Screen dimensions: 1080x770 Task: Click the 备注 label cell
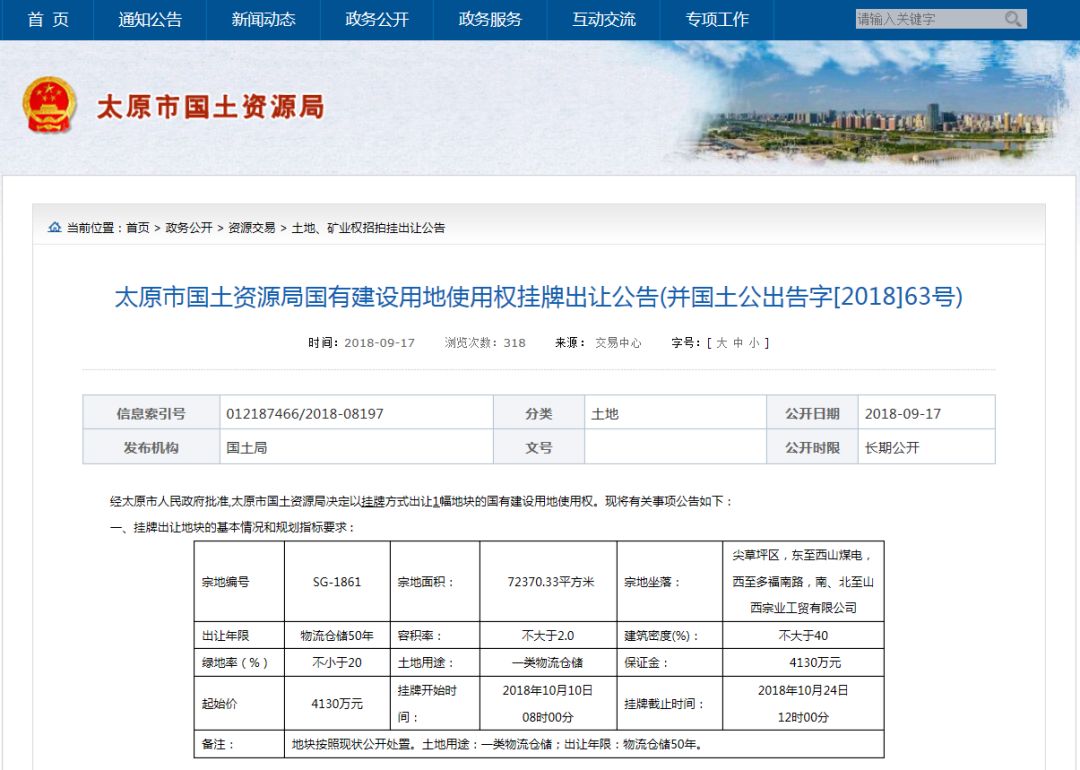(x=239, y=744)
